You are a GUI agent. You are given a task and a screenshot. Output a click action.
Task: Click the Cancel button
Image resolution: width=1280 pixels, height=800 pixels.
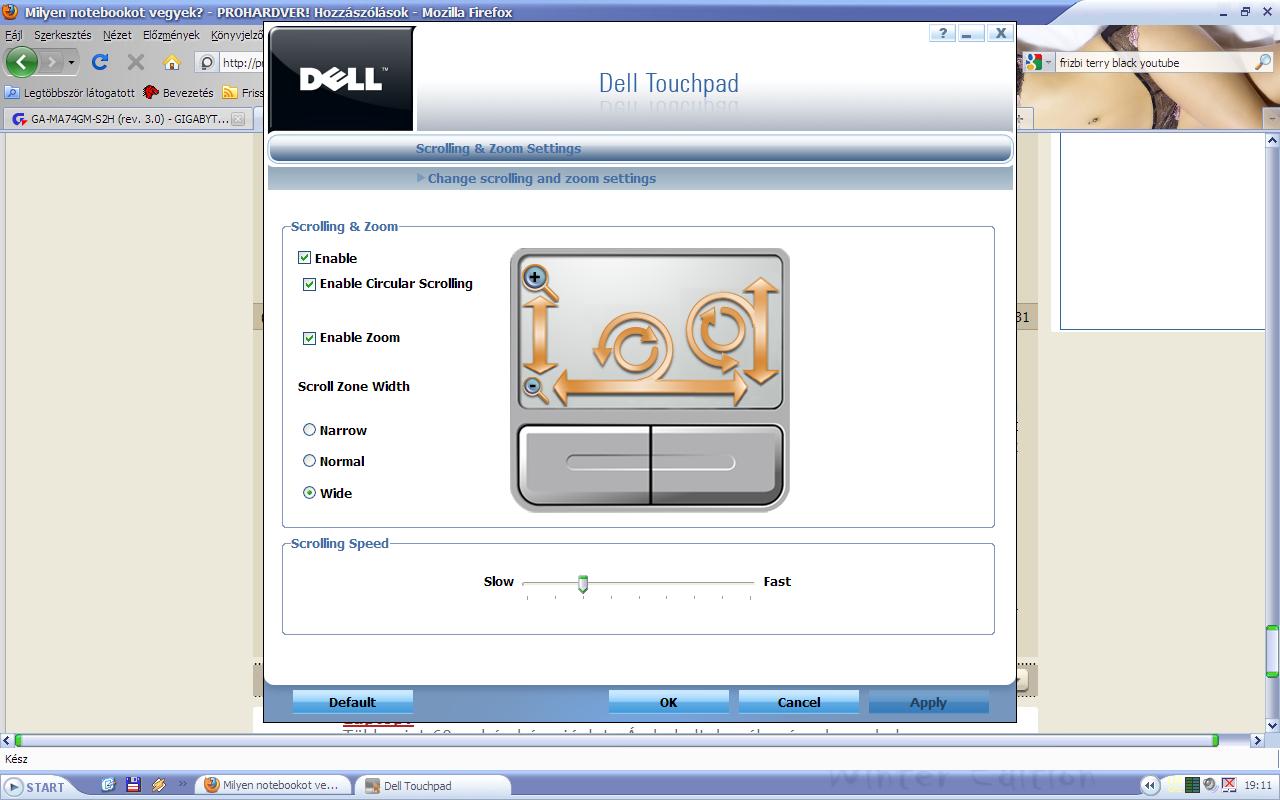point(798,702)
